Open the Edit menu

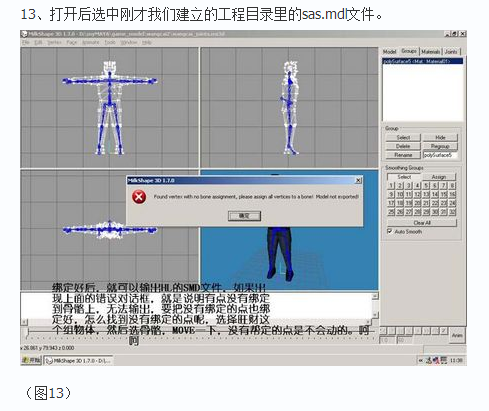(38, 42)
